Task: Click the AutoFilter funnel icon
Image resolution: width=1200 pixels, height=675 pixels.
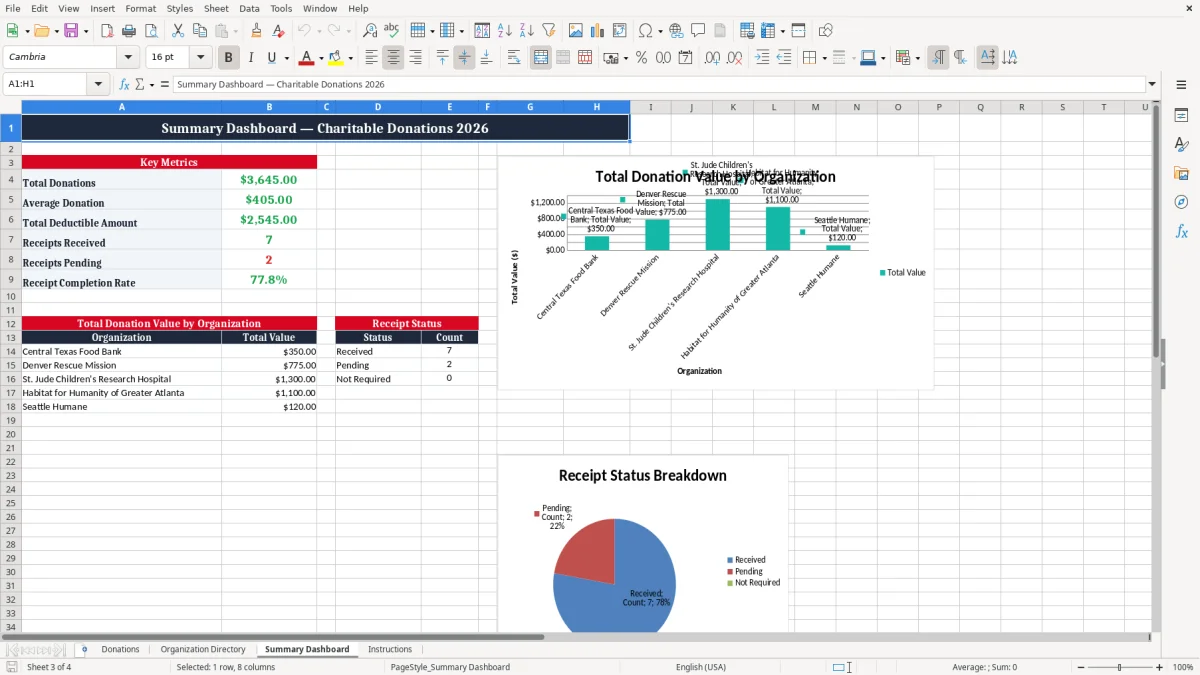Action: (x=549, y=31)
